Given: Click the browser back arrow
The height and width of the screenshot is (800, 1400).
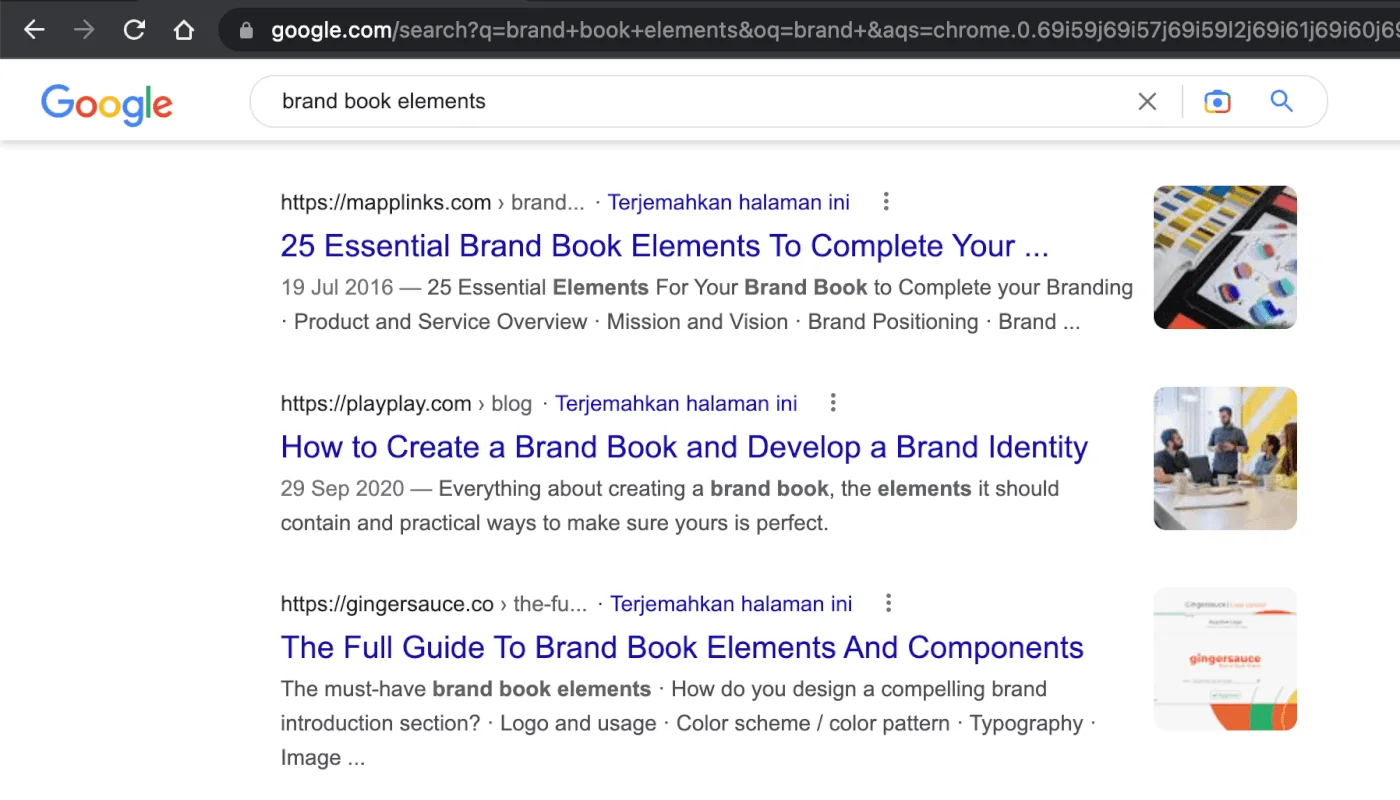Looking at the screenshot, I should (34, 29).
